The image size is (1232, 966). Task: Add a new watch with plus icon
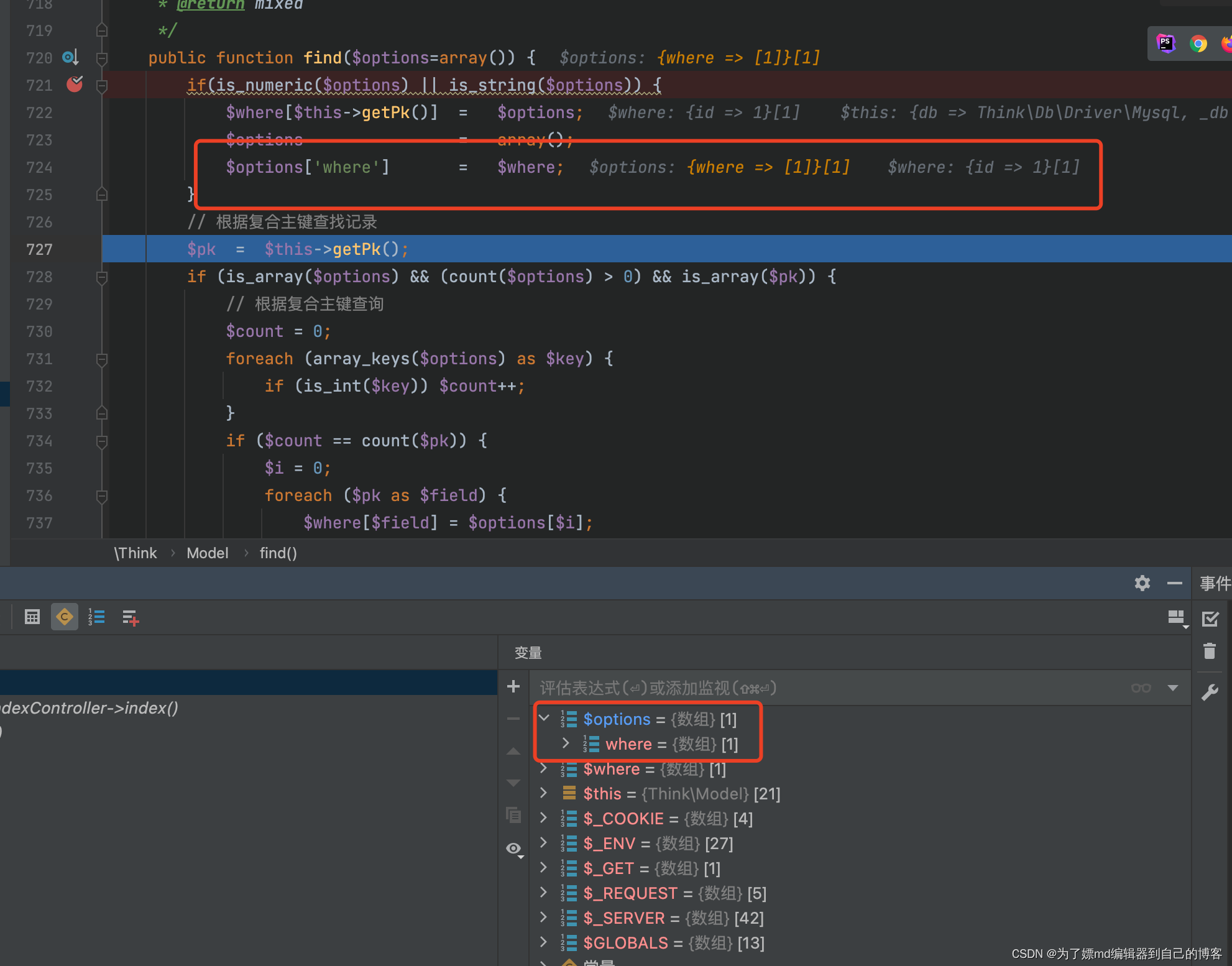(513, 686)
